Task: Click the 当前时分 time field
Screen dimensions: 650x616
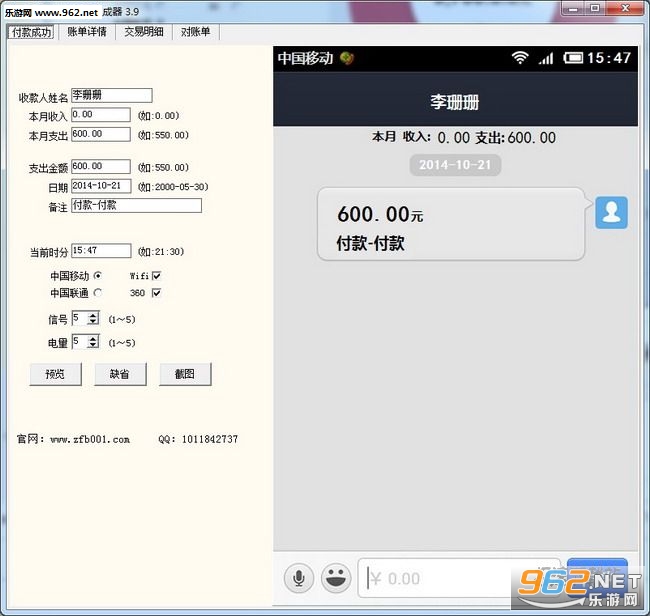Action: click(101, 251)
